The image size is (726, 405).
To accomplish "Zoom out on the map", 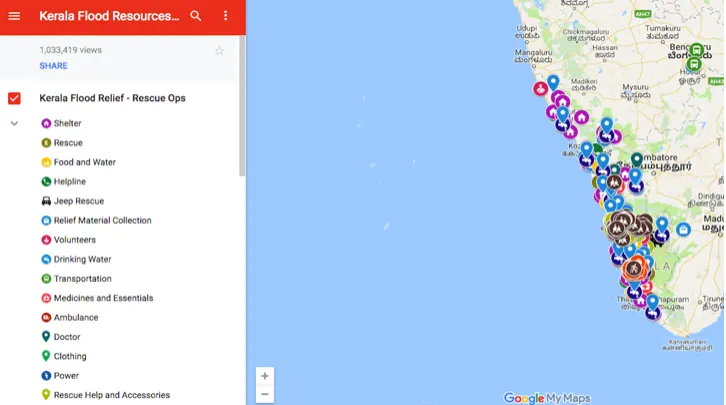I will pyautogui.click(x=264, y=394).
